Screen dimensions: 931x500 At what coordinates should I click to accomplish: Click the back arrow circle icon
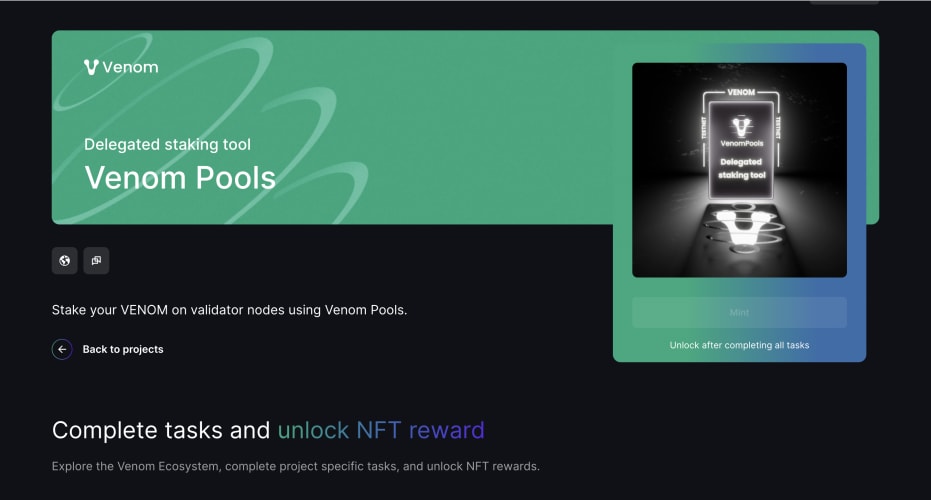point(62,349)
